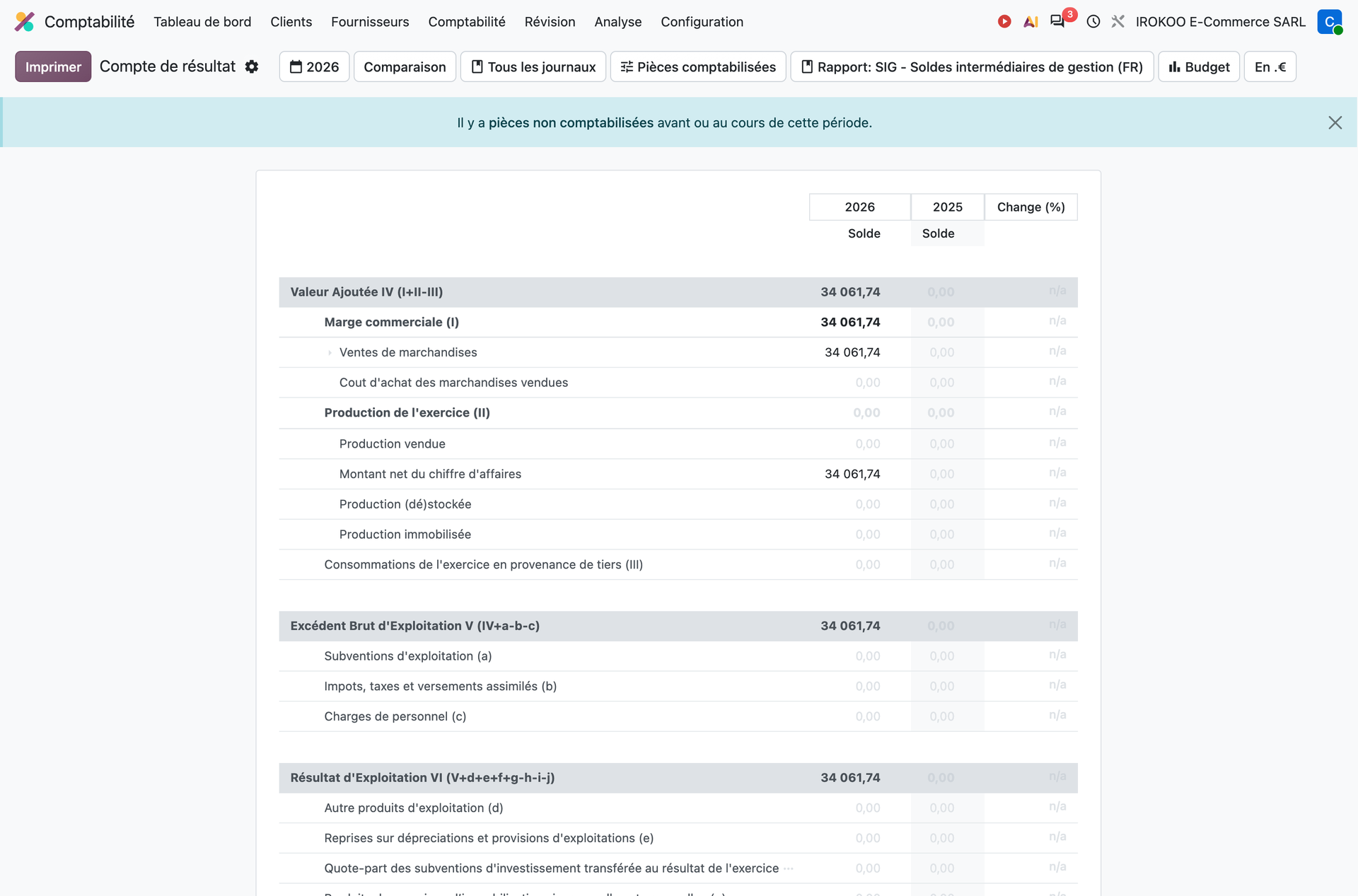Click the Odoo Comptabilité app logo

[25, 22]
